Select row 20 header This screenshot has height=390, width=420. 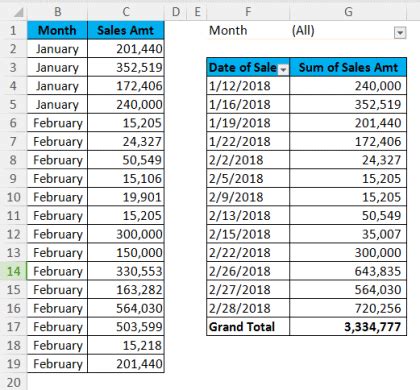coord(13,382)
